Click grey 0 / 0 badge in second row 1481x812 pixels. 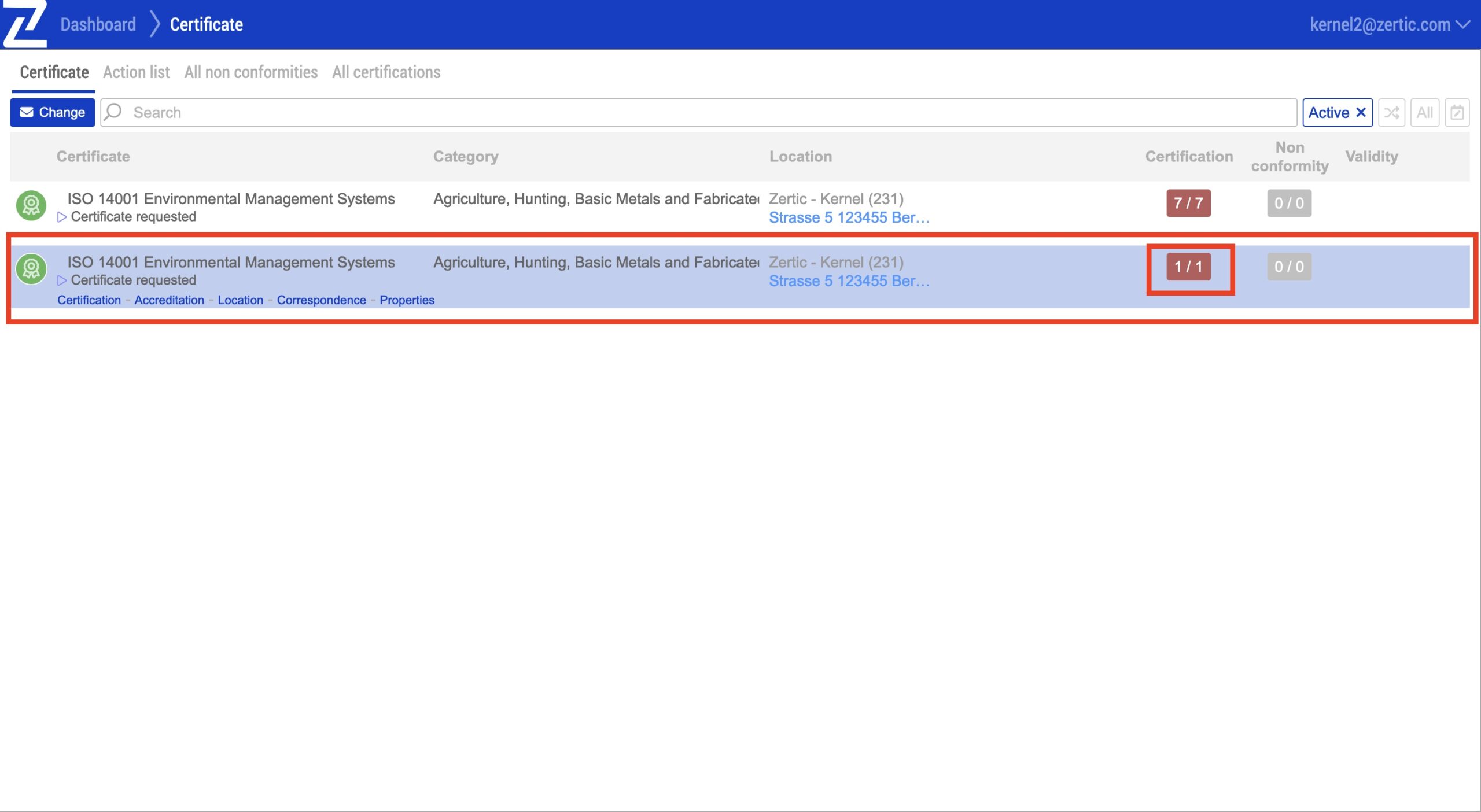[1289, 267]
